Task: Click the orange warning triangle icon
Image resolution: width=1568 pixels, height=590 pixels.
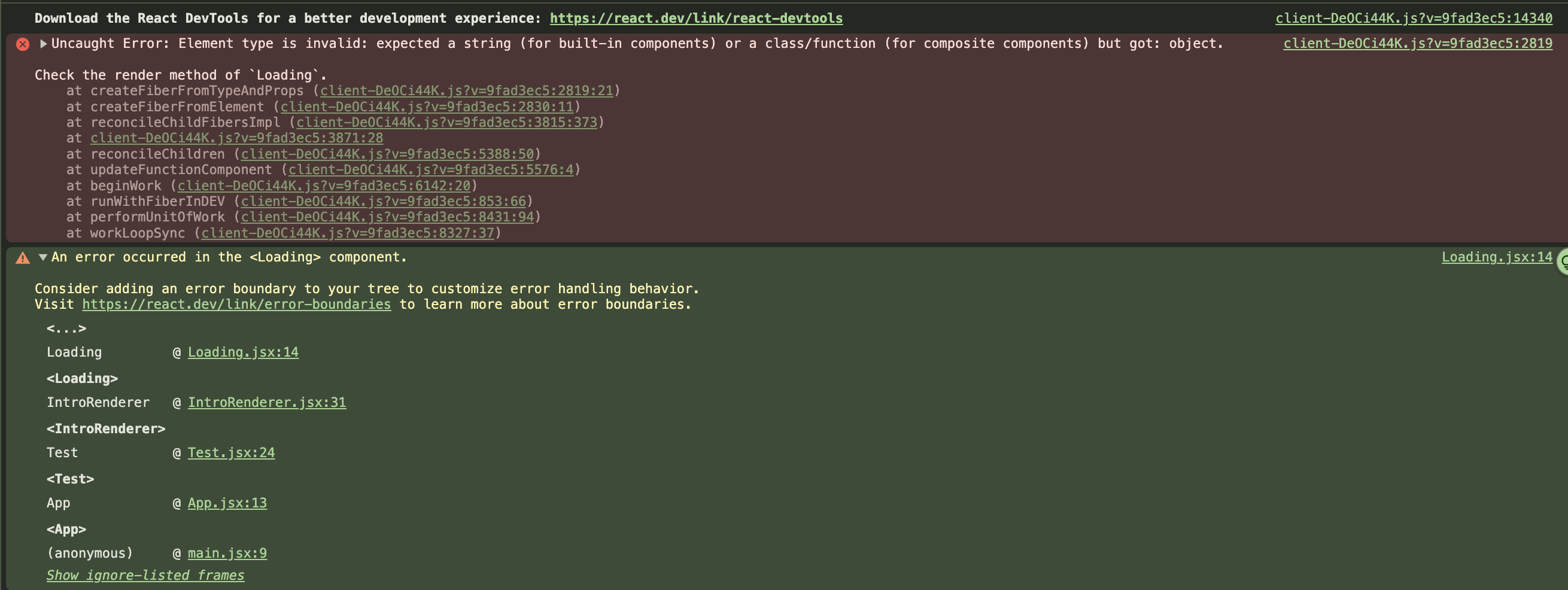Action: 23,258
